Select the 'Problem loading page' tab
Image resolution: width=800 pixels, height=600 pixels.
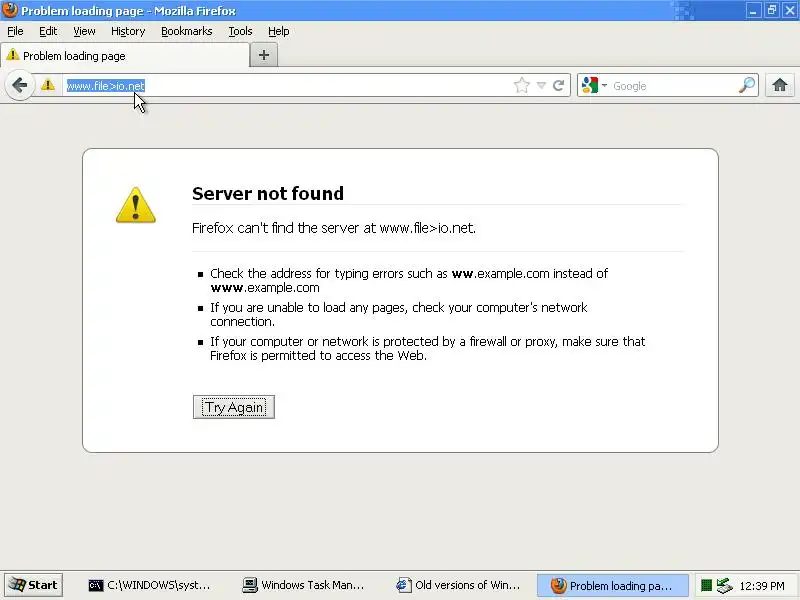click(125, 56)
